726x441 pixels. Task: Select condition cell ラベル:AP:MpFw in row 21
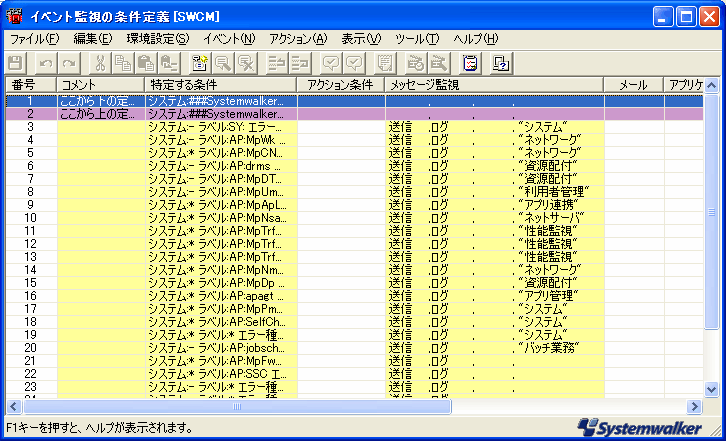221,360
